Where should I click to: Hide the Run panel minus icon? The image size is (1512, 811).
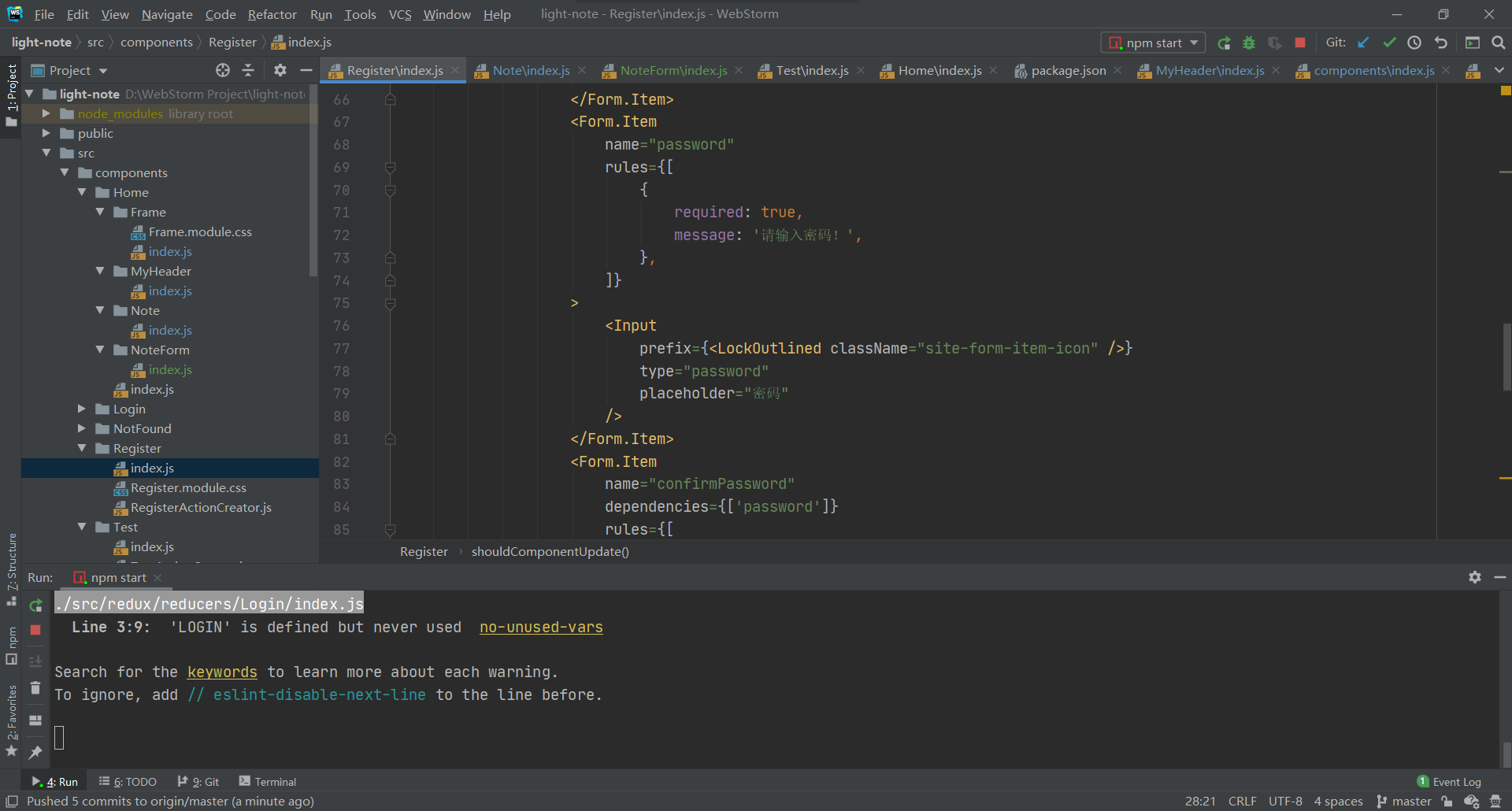[1500, 577]
